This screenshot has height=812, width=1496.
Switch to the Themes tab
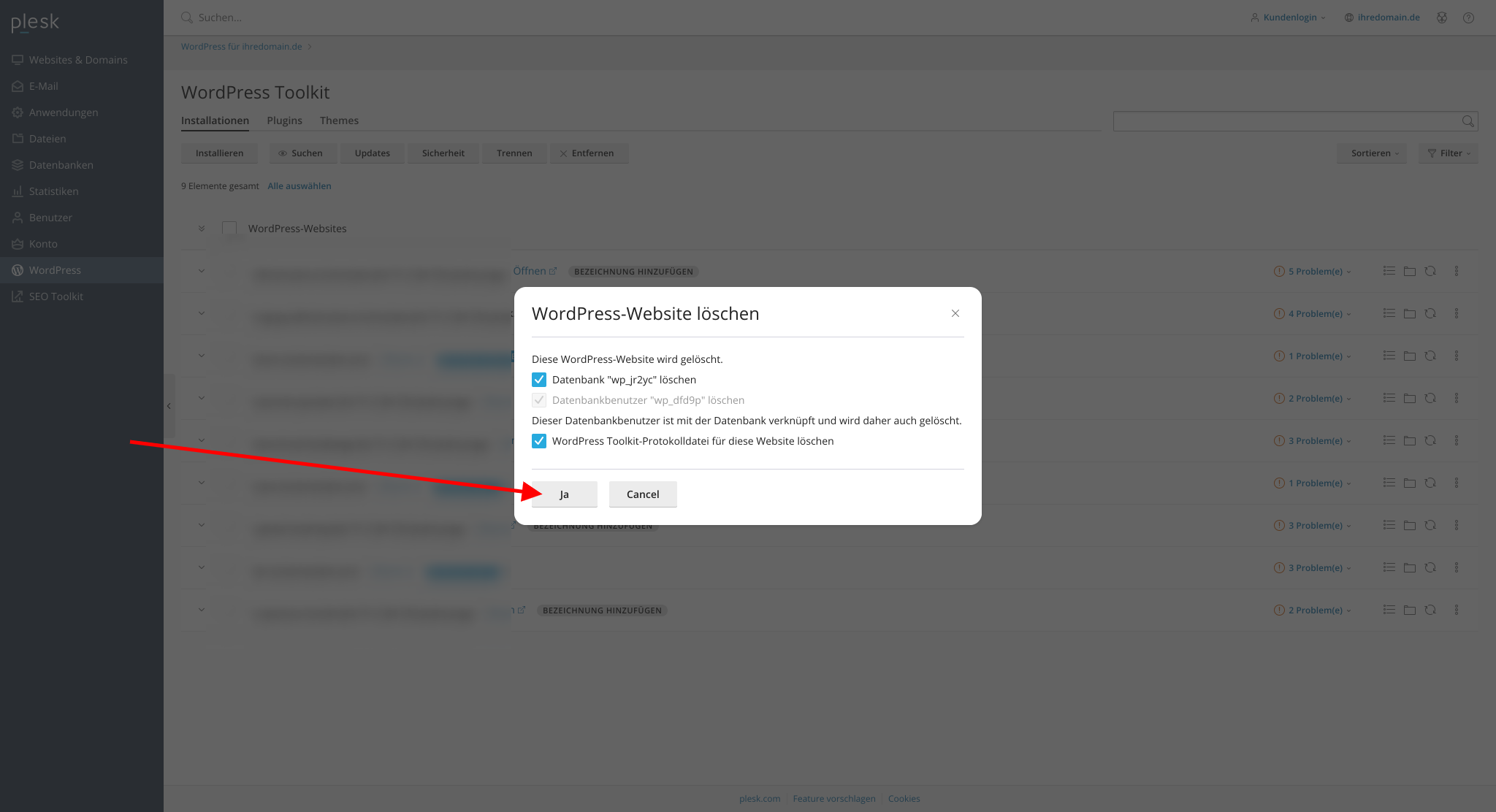(339, 120)
